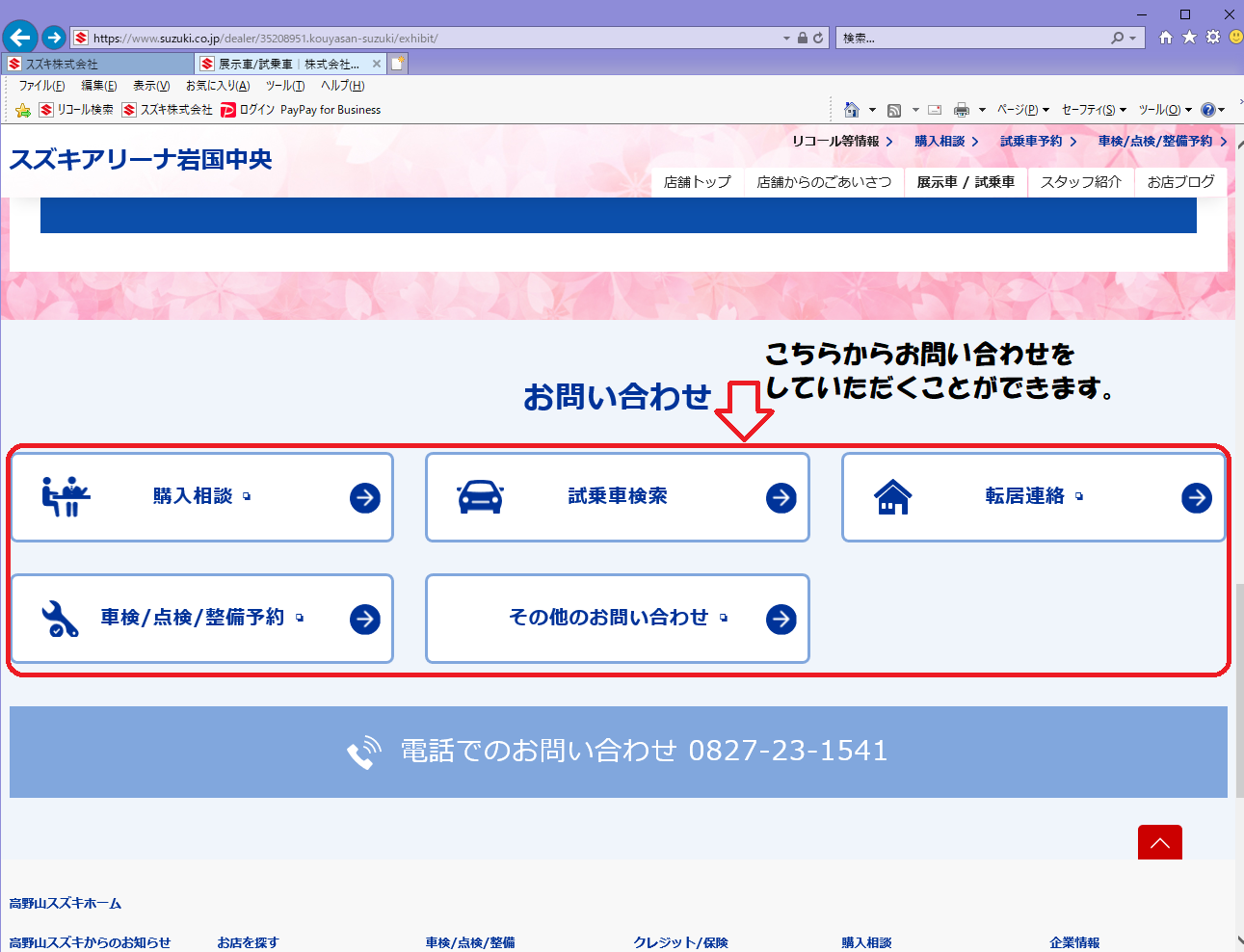Open the ページ(P) dropdown menu
The width and height of the screenshot is (1244, 952).
point(1022,110)
